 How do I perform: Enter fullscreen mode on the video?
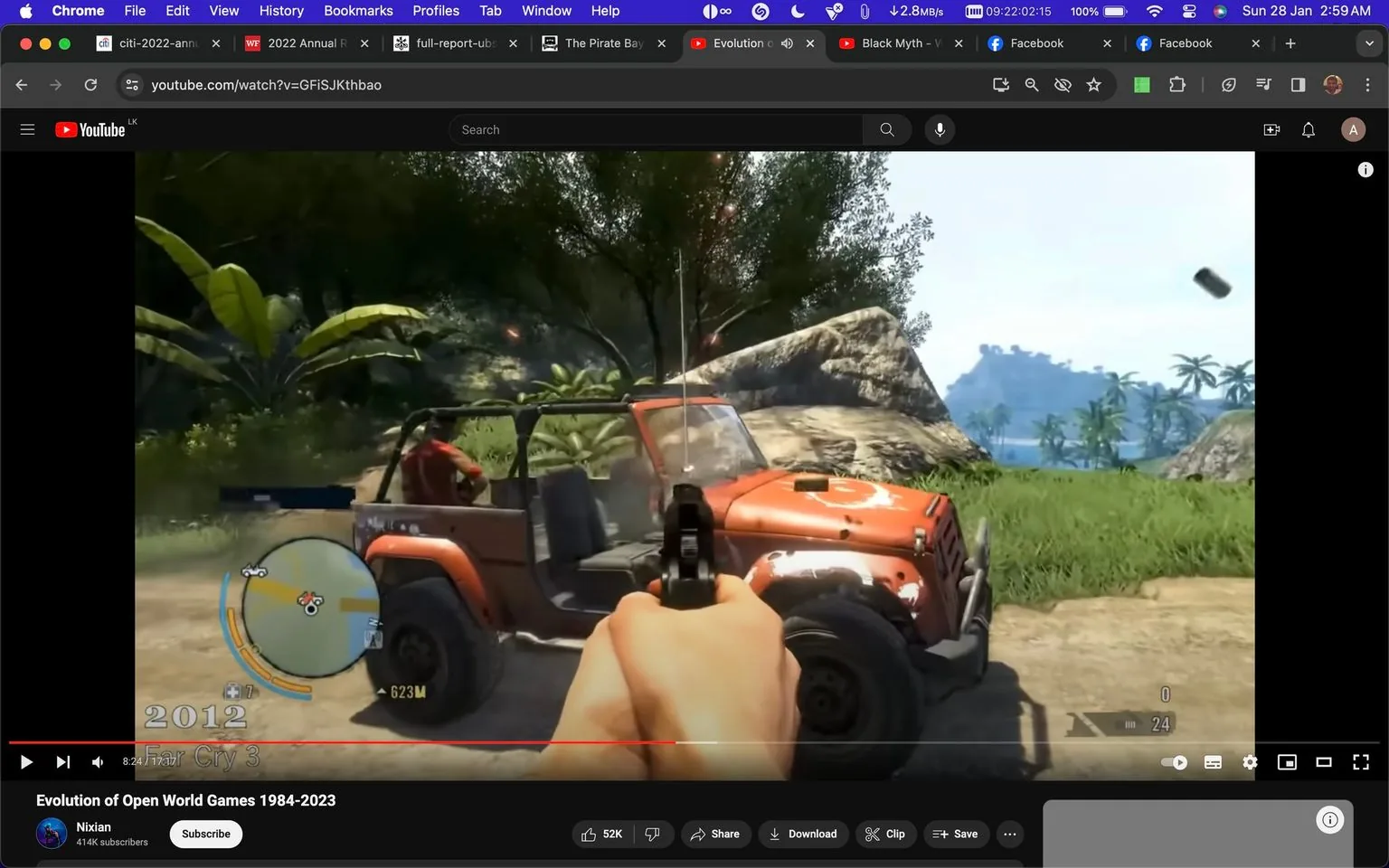coord(1361,761)
